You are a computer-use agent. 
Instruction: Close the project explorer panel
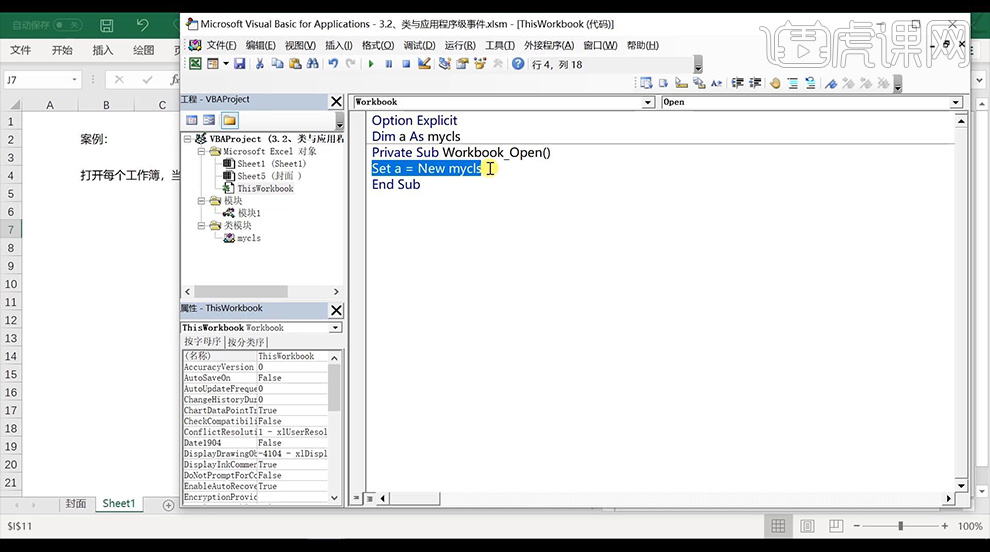point(336,101)
